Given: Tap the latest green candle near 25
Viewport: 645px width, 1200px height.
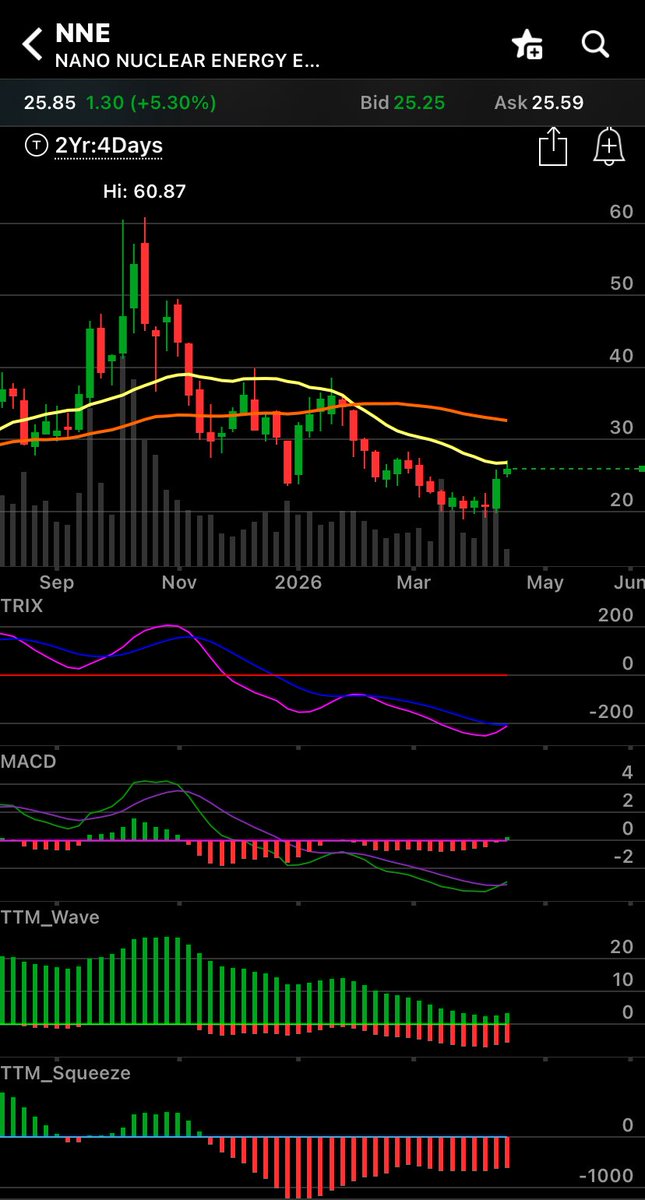Looking at the screenshot, I should [507, 471].
